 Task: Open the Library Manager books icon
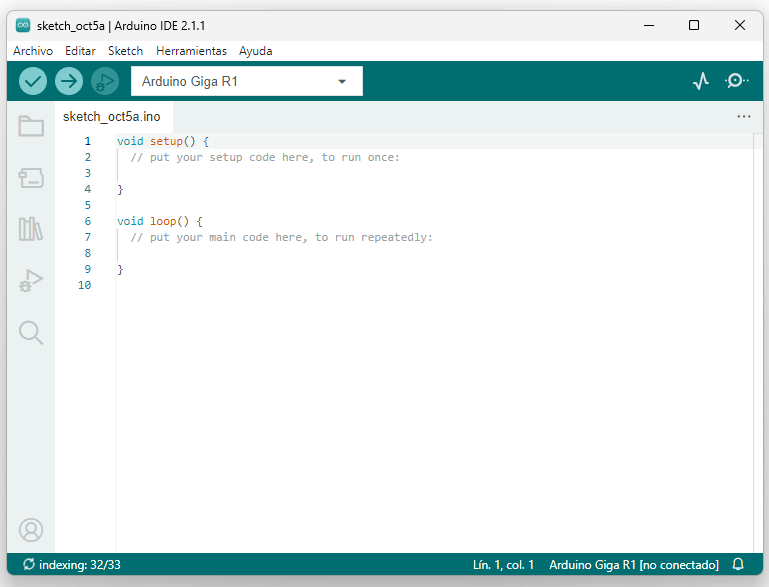[31, 230]
